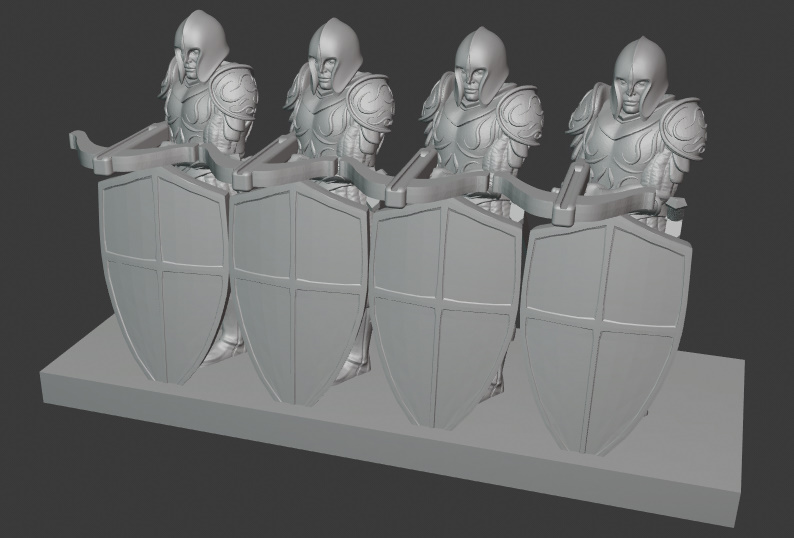Select the leftmost soldier's cross shield
This screenshot has height=538, width=794.
pyautogui.click(x=163, y=276)
